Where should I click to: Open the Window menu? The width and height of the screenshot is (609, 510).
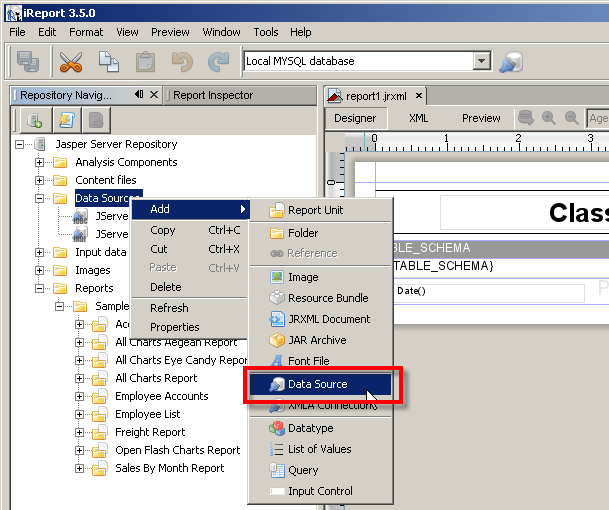click(221, 32)
